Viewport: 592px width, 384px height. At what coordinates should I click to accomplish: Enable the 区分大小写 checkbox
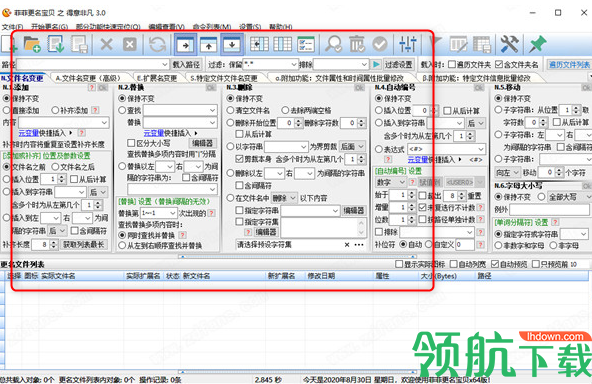(131, 143)
